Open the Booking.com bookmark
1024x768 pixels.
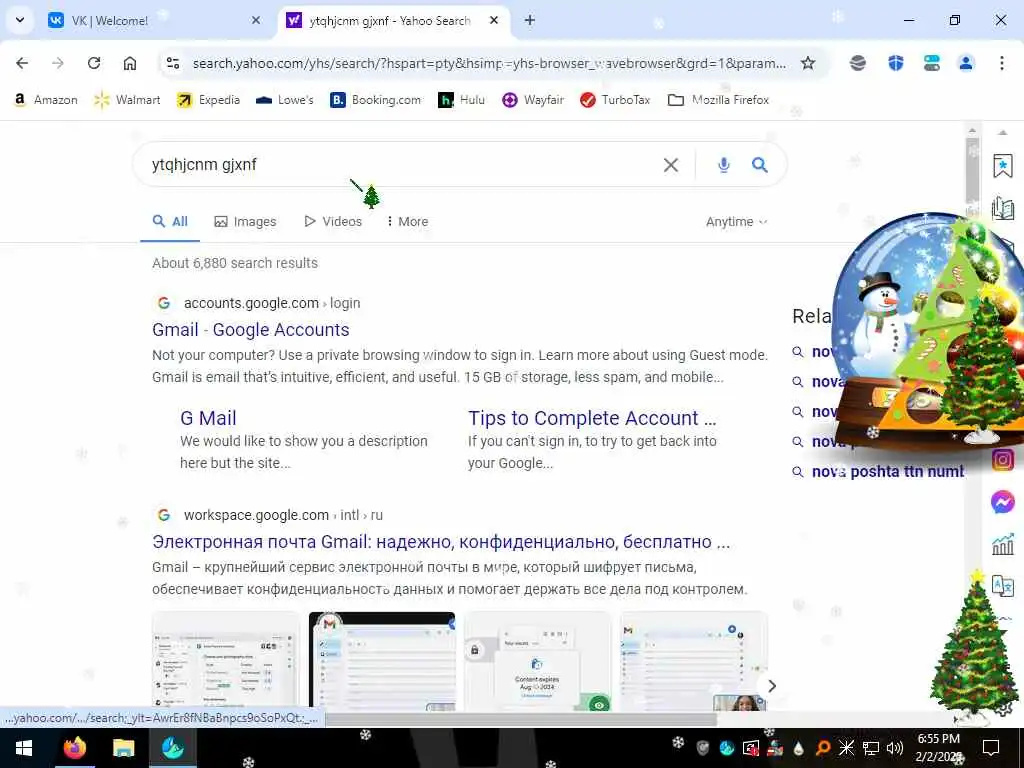click(376, 100)
